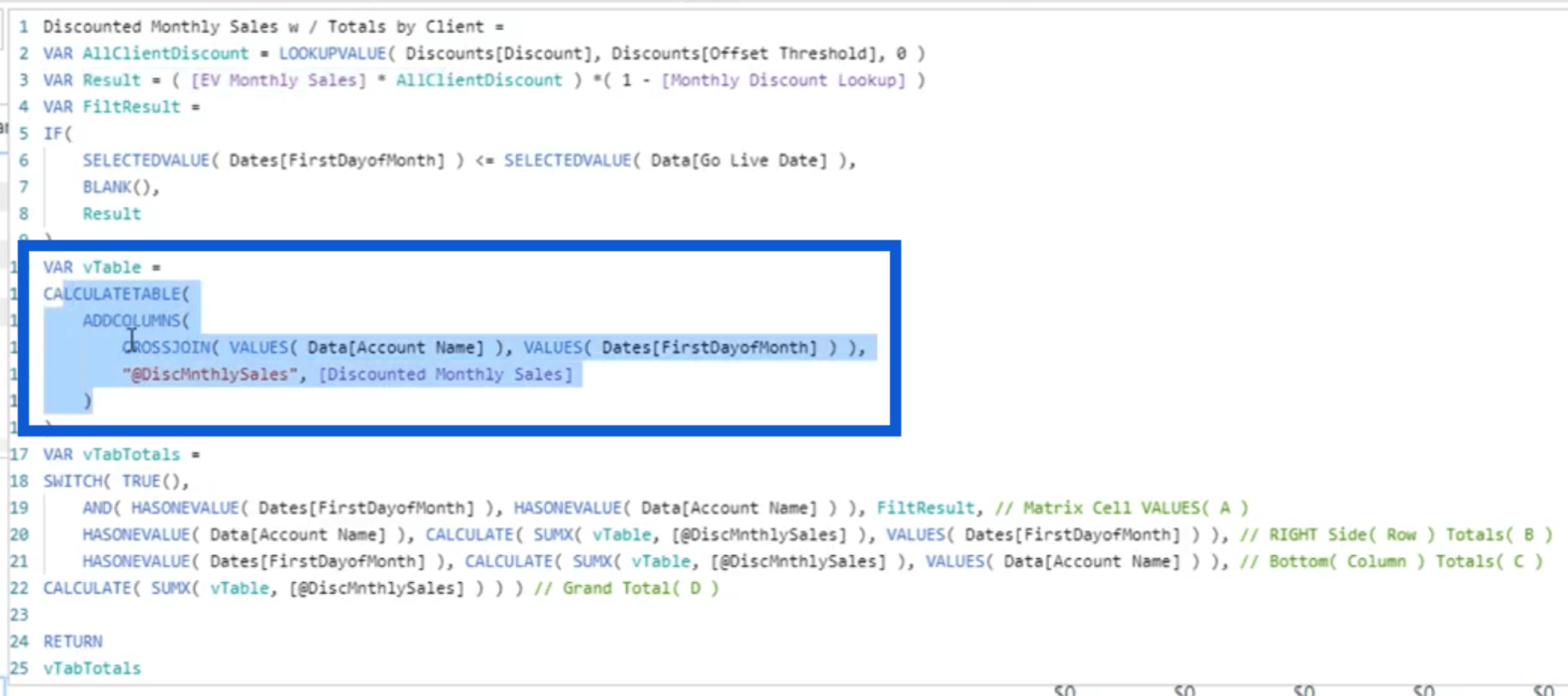Click line number 23 in the gutter

19,615
